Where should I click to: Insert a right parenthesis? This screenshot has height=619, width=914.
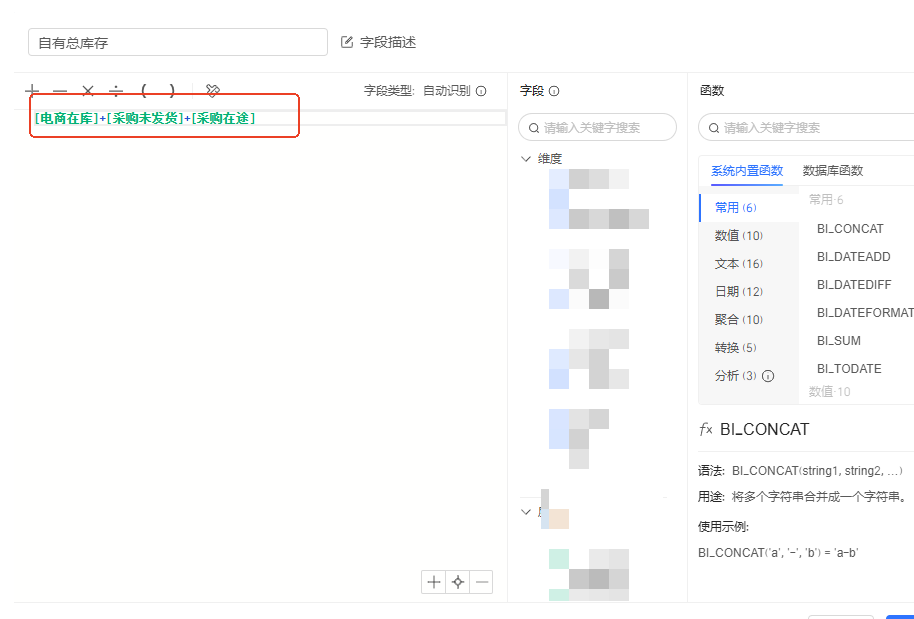(x=172, y=90)
